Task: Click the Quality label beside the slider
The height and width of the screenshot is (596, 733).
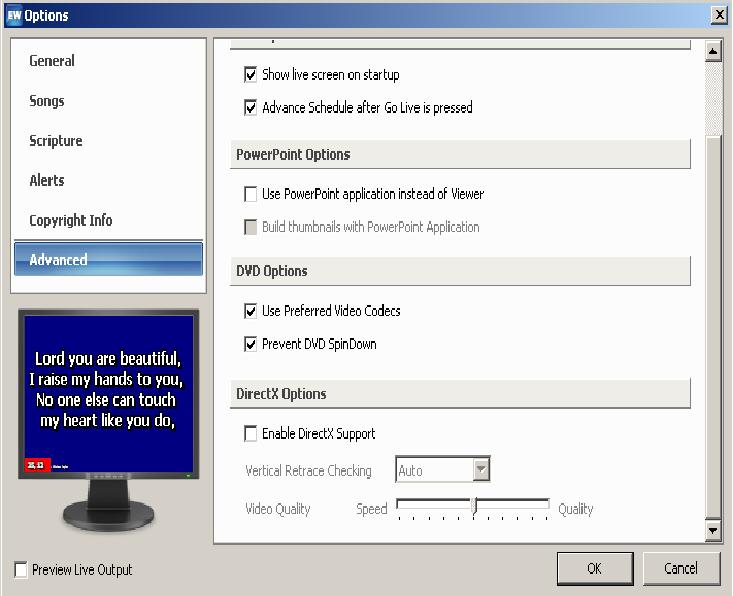Action: (x=576, y=509)
